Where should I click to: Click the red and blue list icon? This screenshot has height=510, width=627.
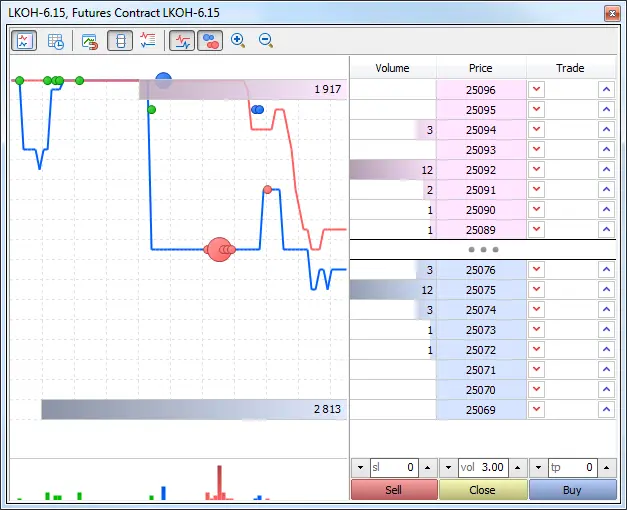coord(148,41)
